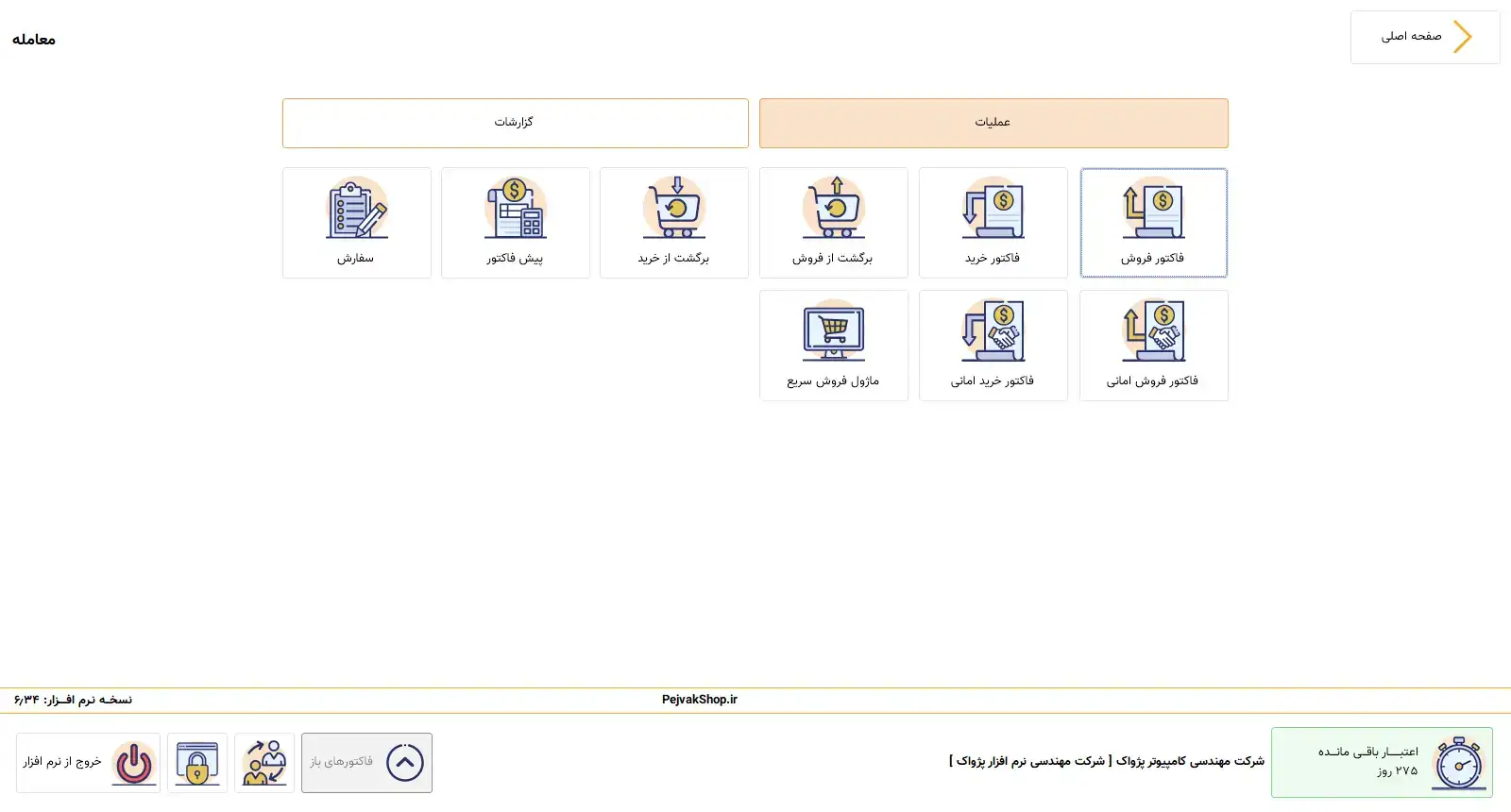Click the up-chevron circle in فاکتورهای باز
Screen dimensions: 1511x812
point(405,763)
